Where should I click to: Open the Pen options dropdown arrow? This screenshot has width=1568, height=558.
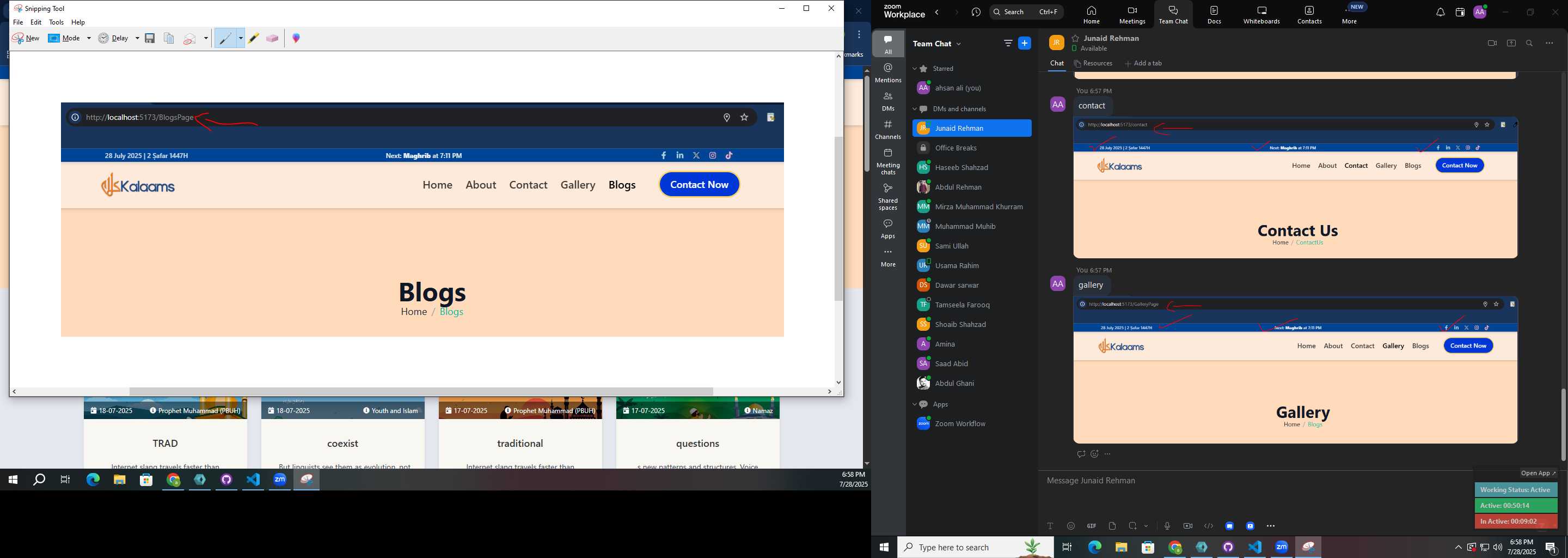241,38
